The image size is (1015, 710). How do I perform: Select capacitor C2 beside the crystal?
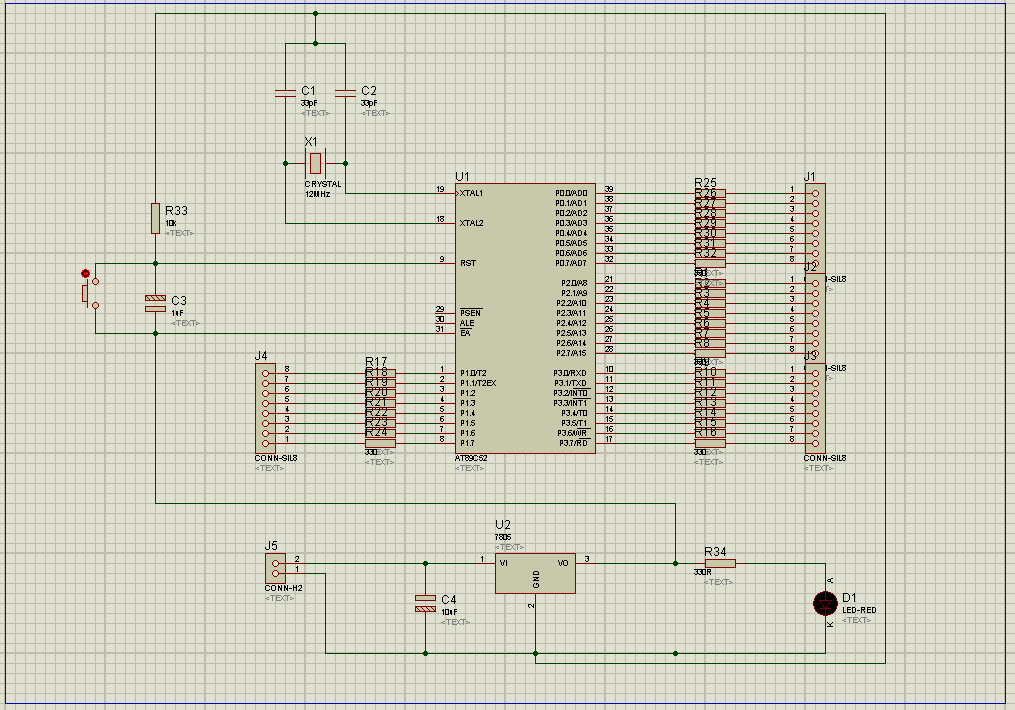[345, 93]
